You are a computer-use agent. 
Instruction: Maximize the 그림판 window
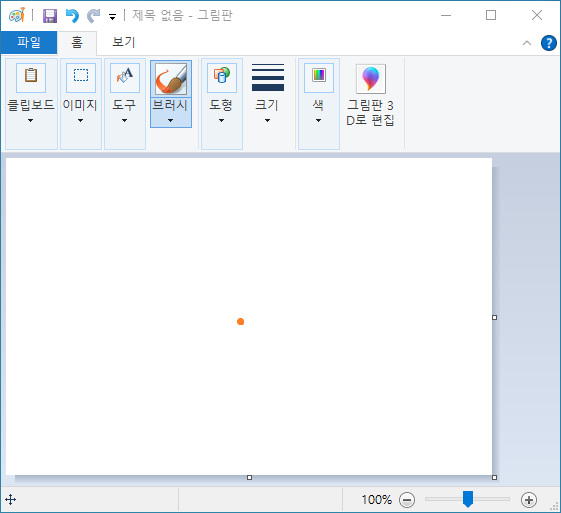[491, 15]
